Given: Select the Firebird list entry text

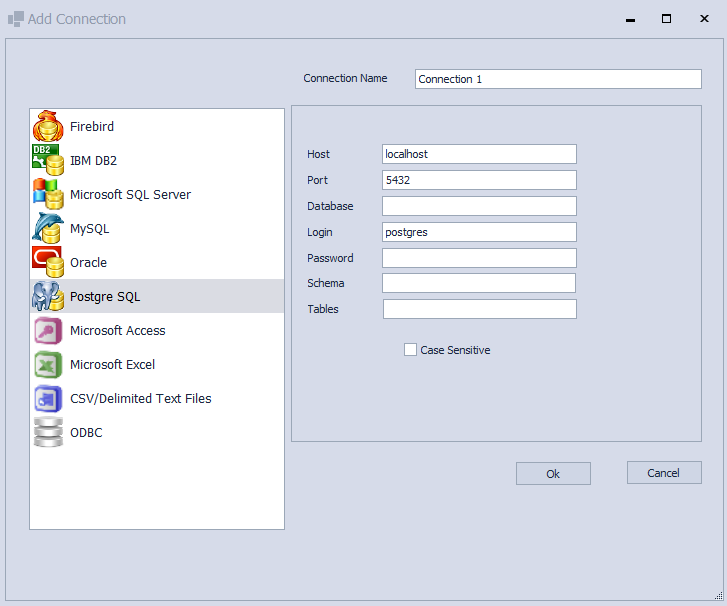Looking at the screenshot, I should pos(92,126).
